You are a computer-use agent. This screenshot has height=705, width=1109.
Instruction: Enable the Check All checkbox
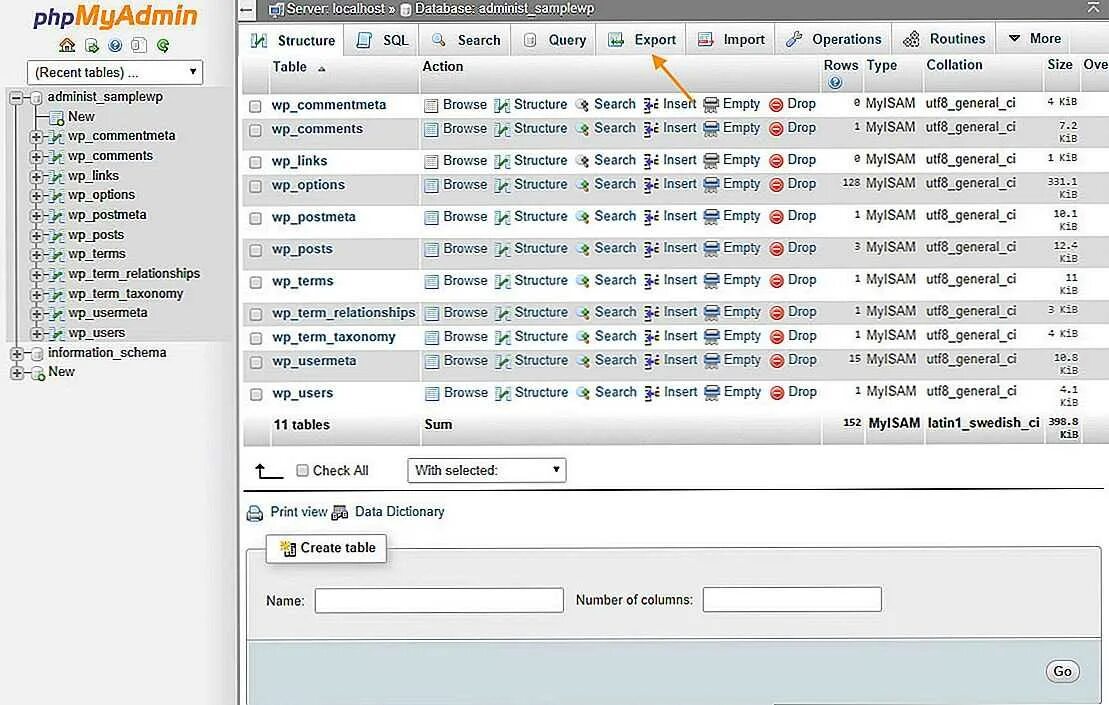pos(302,471)
